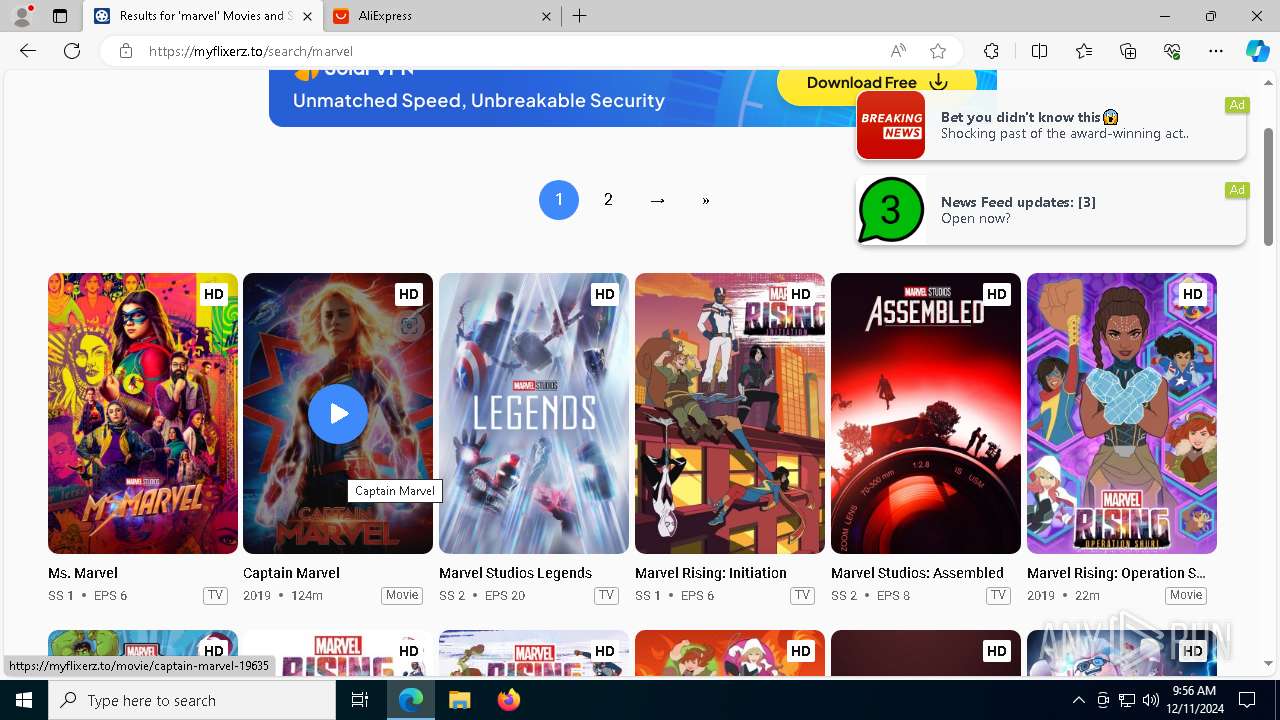Viewport: 1280px width, 720px height.
Task: Click Marvel Rising: Initiation title
Action: click(x=711, y=573)
